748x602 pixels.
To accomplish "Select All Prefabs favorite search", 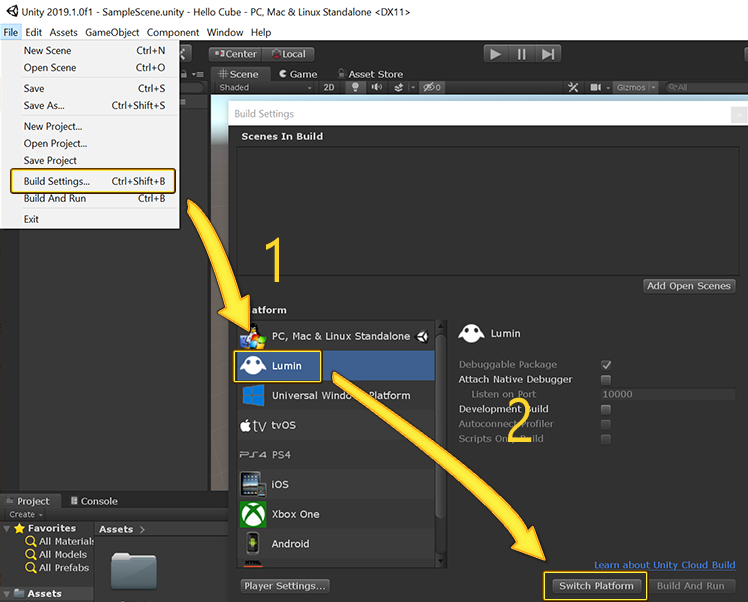I will point(58,568).
